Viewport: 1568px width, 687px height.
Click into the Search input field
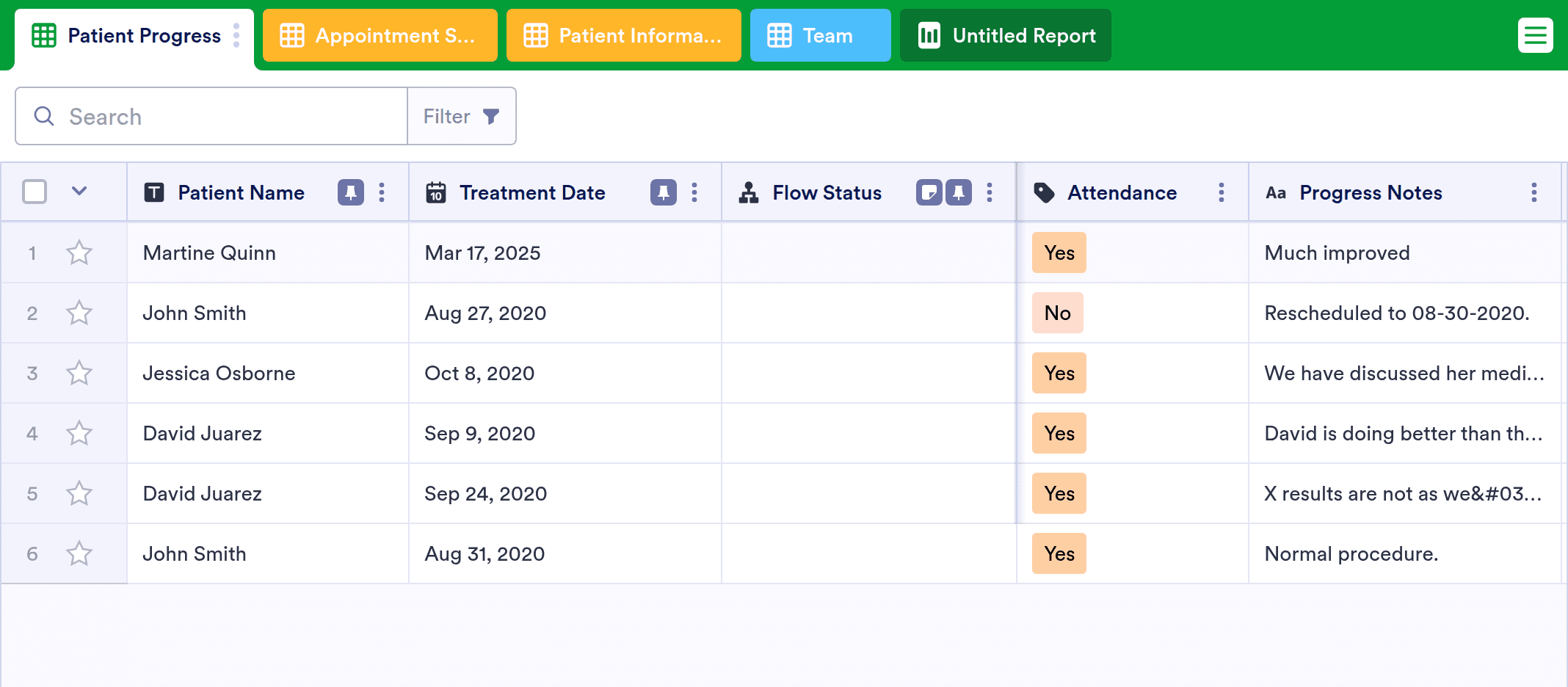[211, 116]
